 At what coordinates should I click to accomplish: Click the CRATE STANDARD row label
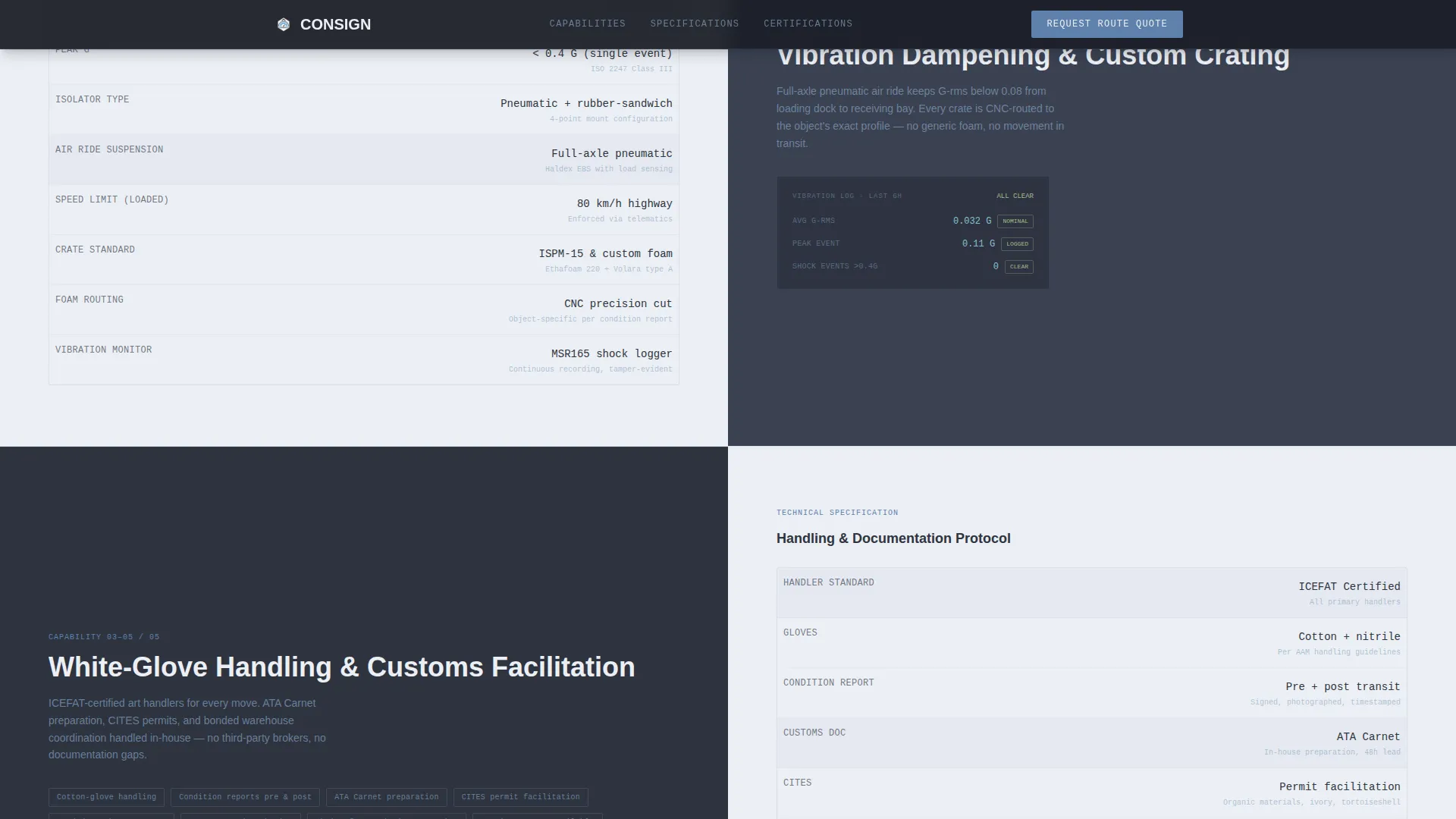click(x=95, y=249)
